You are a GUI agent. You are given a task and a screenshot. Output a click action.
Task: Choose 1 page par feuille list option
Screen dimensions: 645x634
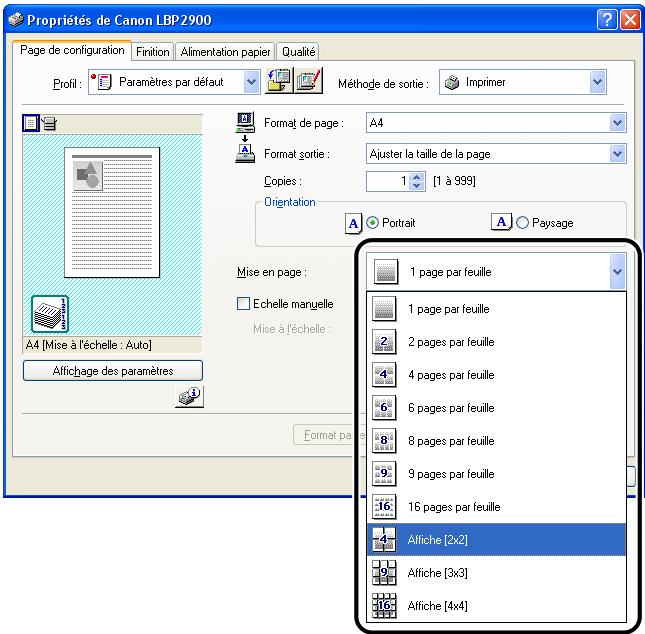tap(497, 309)
